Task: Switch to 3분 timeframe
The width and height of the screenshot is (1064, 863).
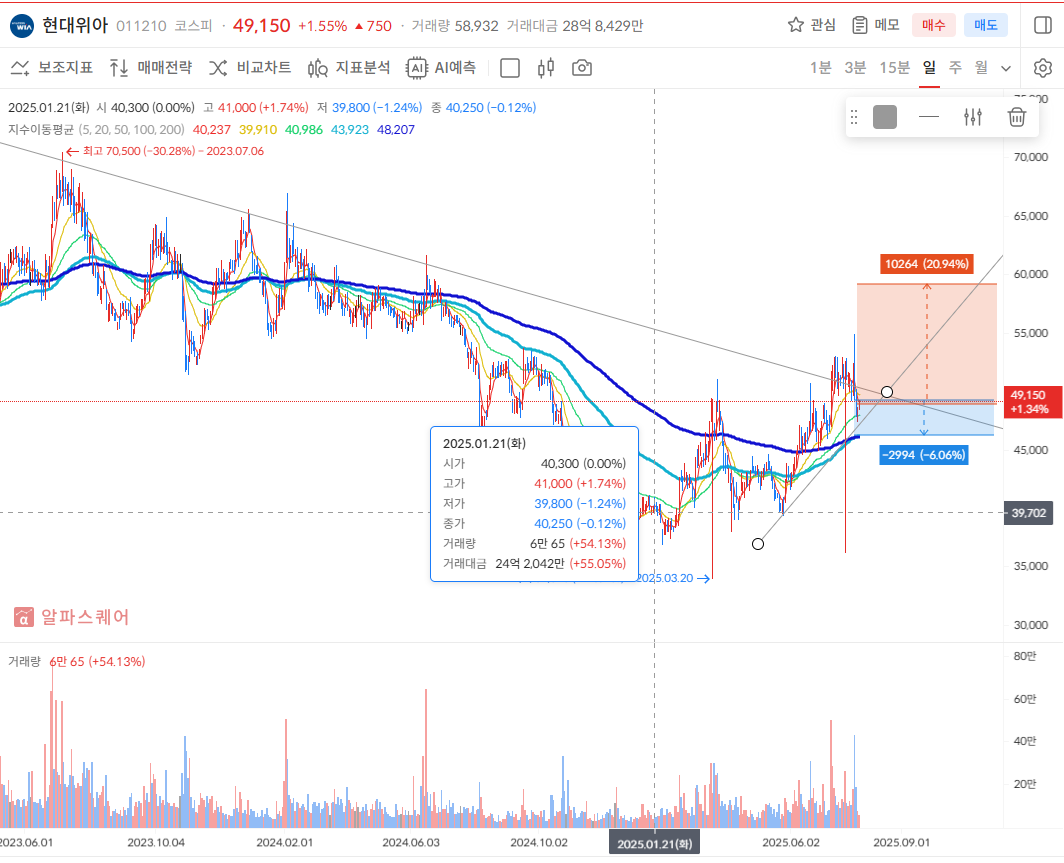Action: (x=855, y=68)
